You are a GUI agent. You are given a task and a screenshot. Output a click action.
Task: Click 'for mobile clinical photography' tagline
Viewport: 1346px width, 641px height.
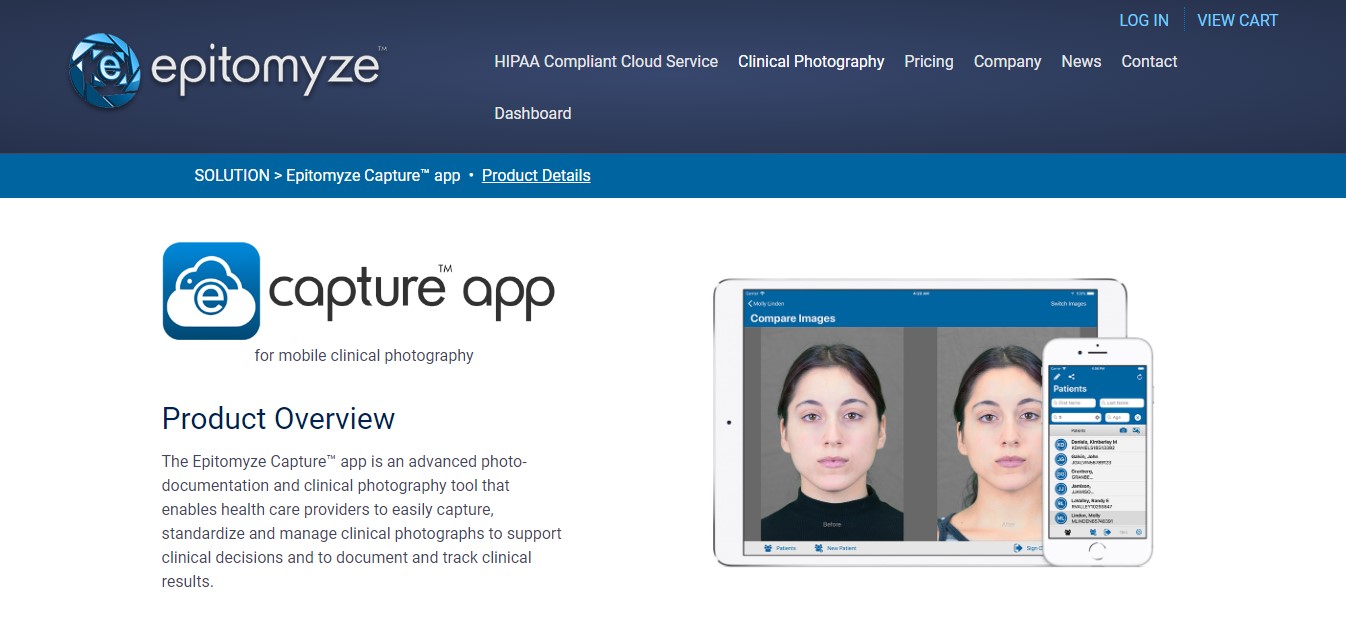364,355
